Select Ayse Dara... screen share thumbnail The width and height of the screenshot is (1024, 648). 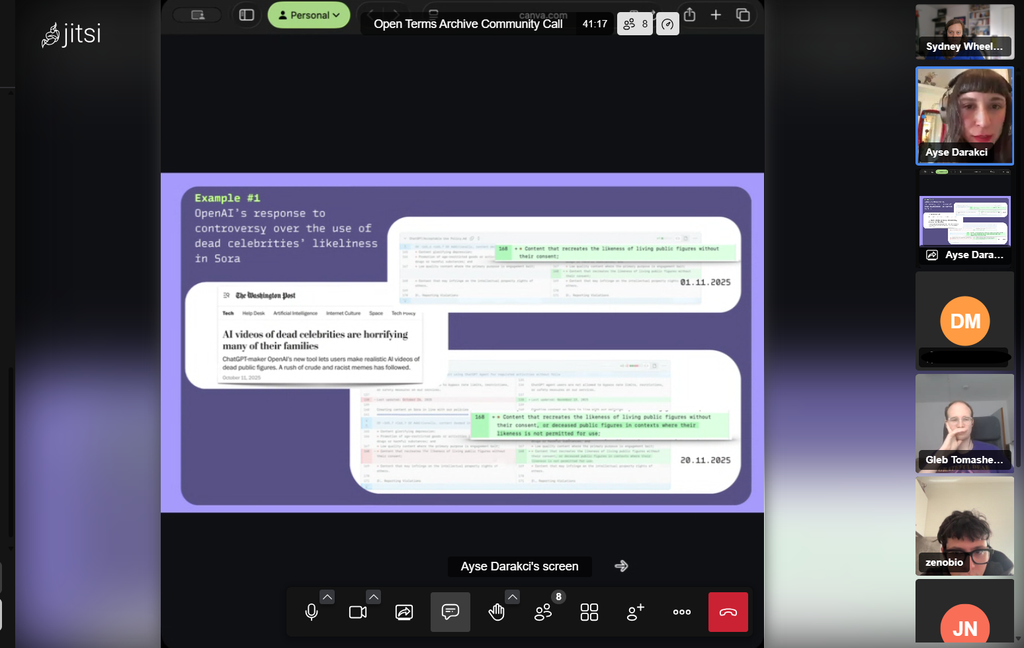click(965, 218)
